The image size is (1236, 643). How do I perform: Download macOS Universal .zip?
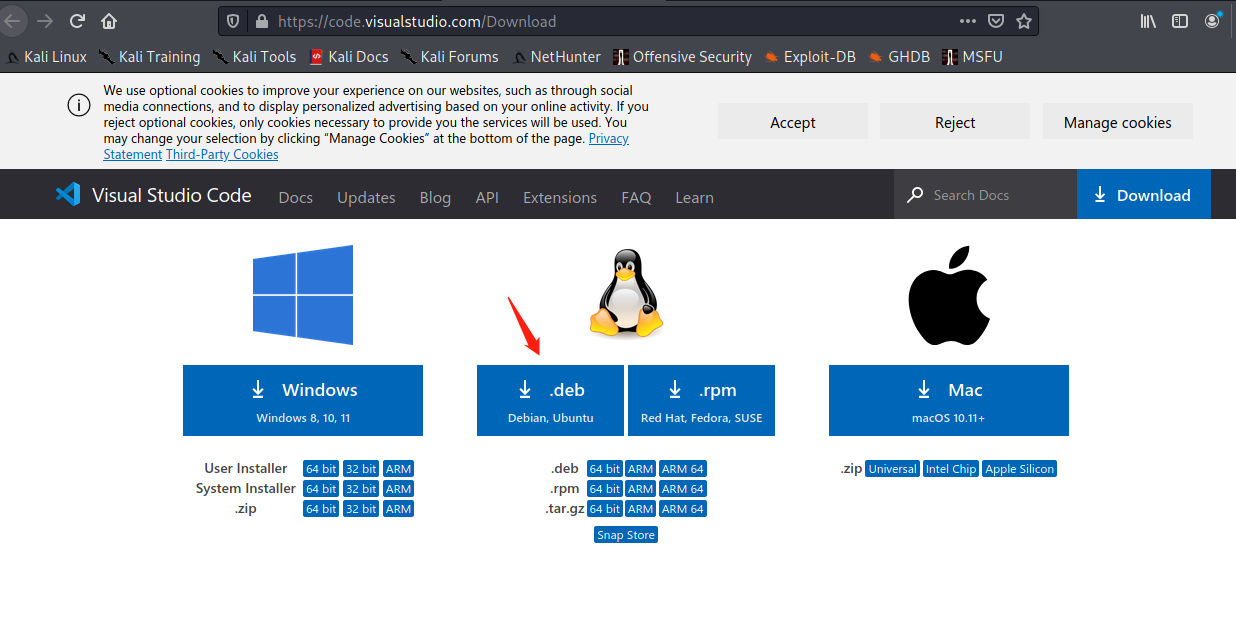pos(893,469)
